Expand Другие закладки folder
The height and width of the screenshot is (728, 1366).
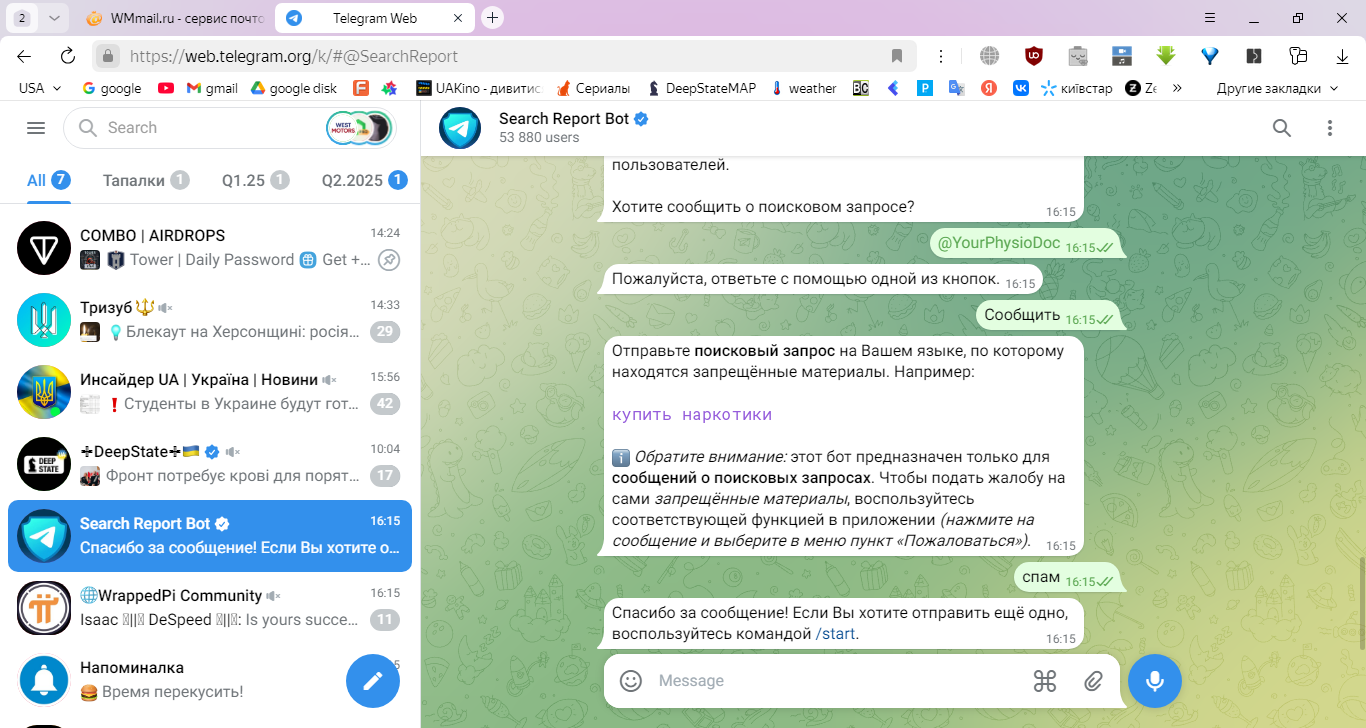click(1277, 88)
